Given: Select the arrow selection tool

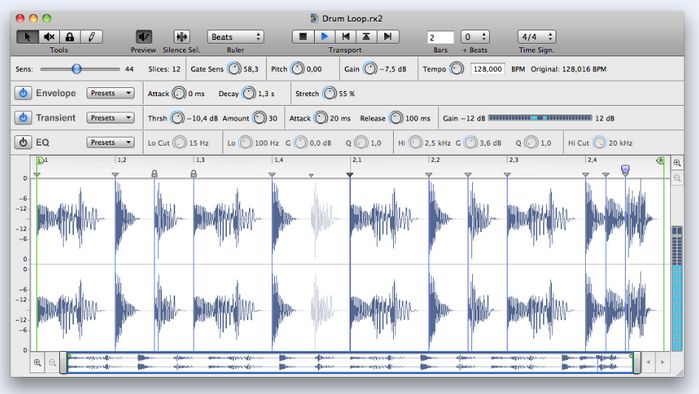Looking at the screenshot, I should pyautogui.click(x=27, y=37).
